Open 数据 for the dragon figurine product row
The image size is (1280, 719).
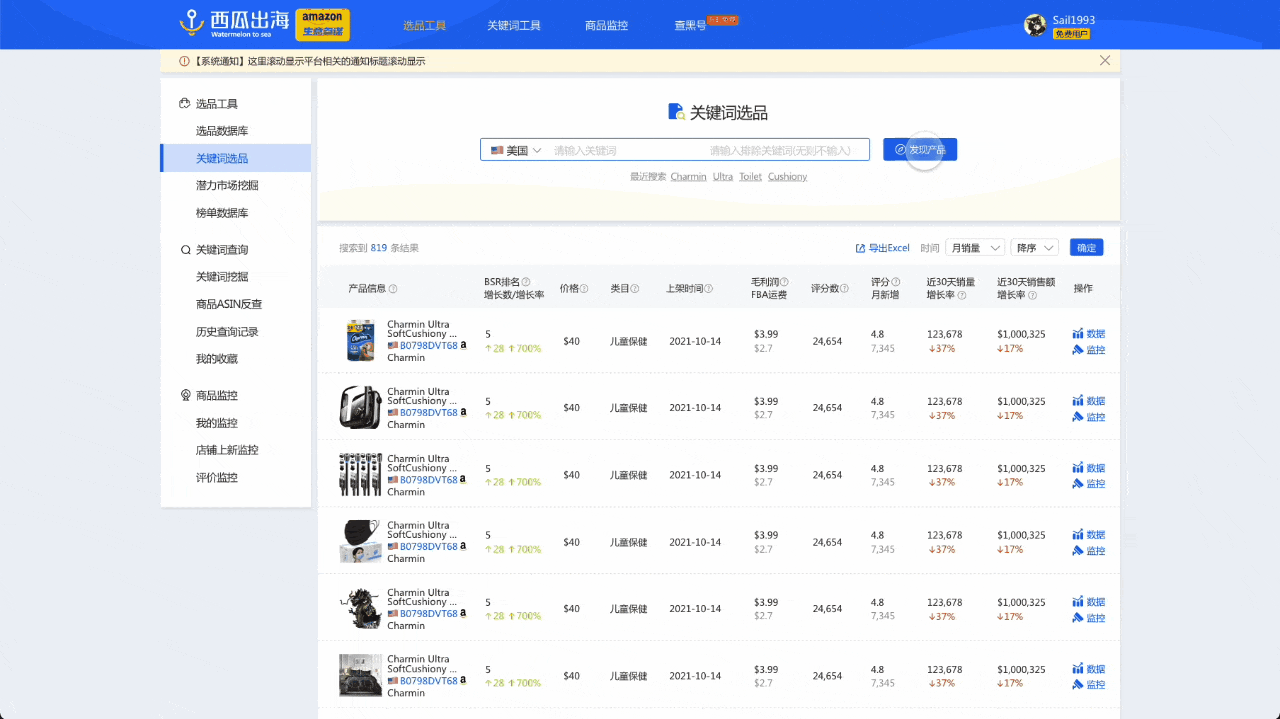tap(1088, 602)
